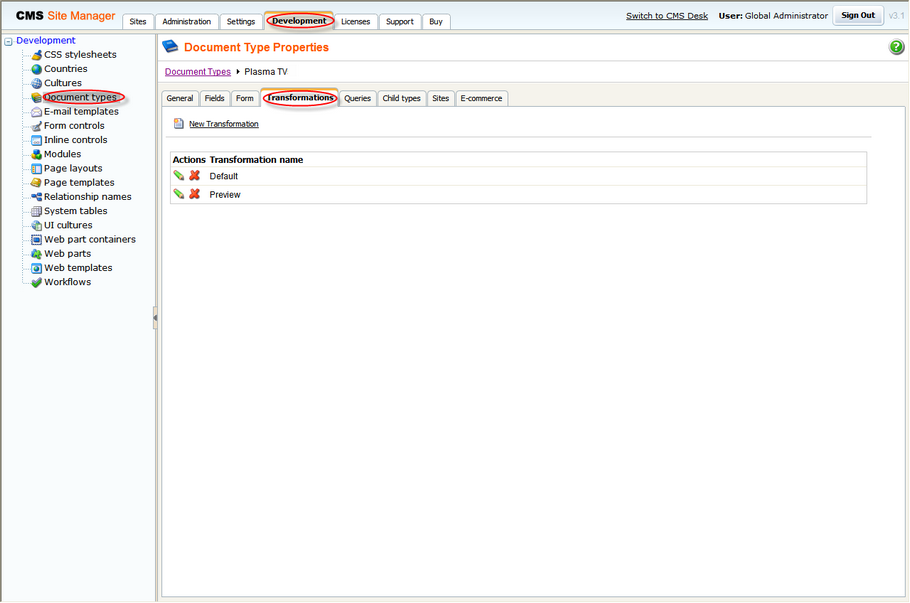Image resolution: width=910 pixels, height=603 pixels.
Task: Open the Queries properties tab
Action: [358, 99]
